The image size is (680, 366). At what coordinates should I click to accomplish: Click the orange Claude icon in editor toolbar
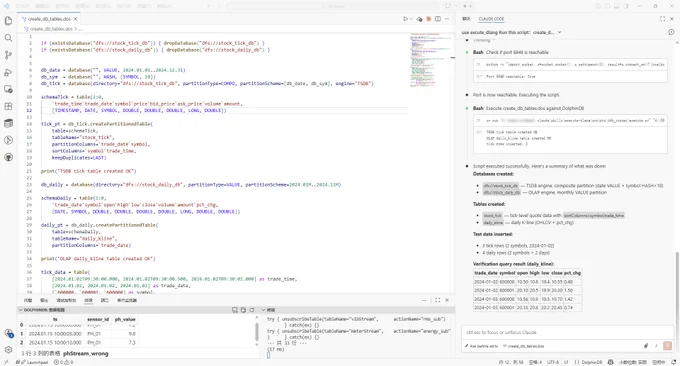(x=428, y=19)
